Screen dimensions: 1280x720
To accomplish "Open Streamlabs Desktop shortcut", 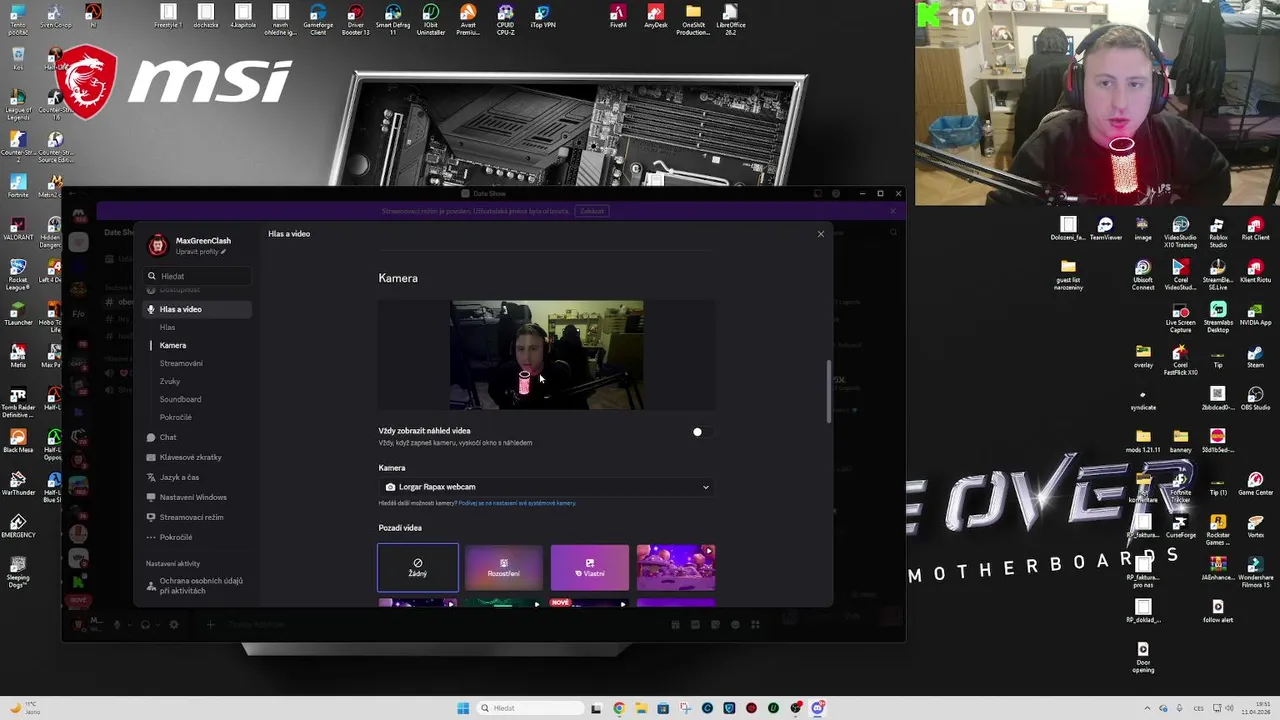I will [x=1218, y=318].
